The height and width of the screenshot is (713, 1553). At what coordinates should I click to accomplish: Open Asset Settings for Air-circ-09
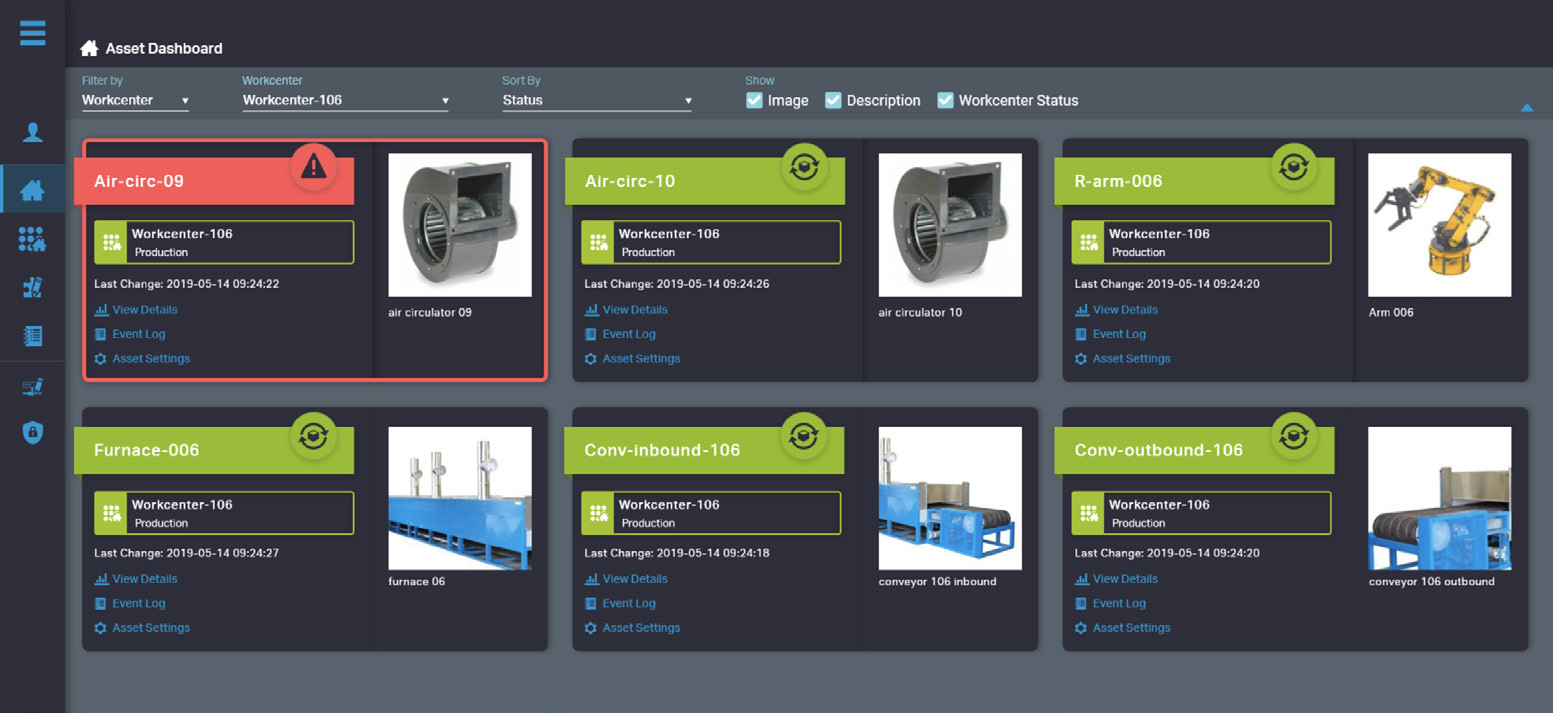[x=142, y=358]
